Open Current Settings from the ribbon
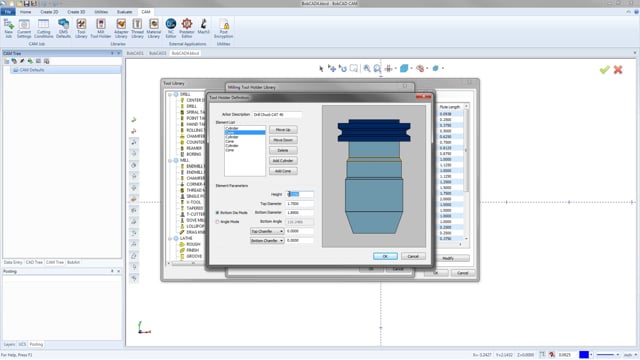The width and height of the screenshot is (640, 360). click(24, 28)
